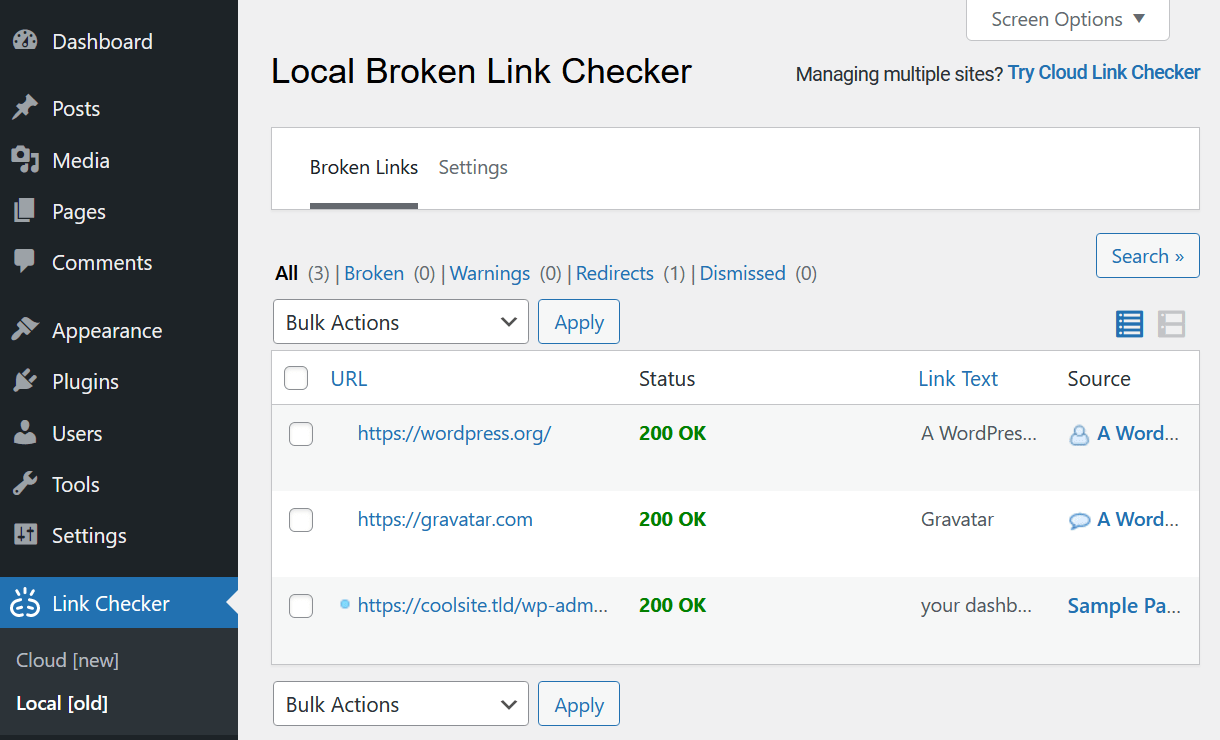Filter links by Warnings
1220x740 pixels.
(490, 273)
